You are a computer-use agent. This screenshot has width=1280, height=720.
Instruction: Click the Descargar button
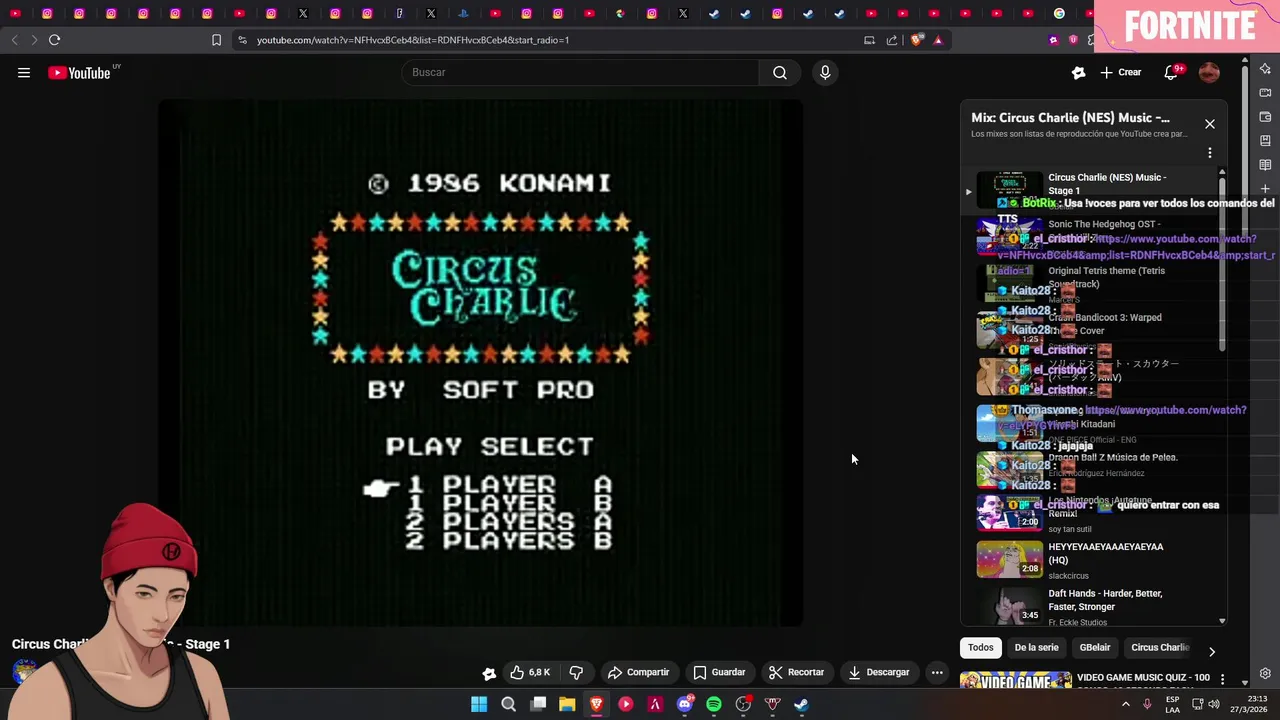coord(879,672)
